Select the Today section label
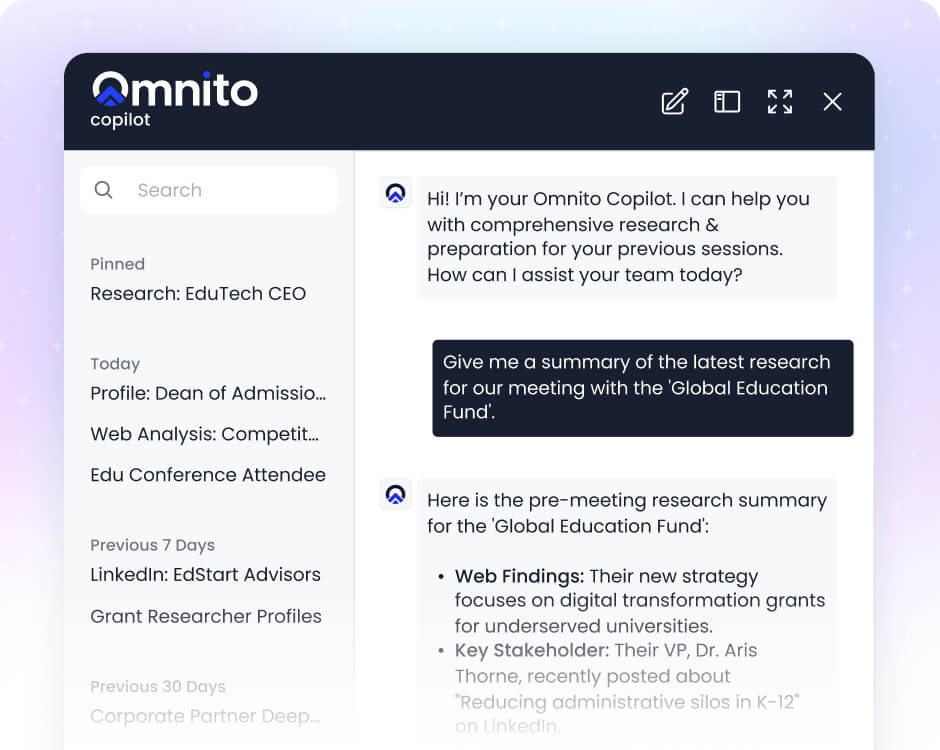 [x=115, y=364]
